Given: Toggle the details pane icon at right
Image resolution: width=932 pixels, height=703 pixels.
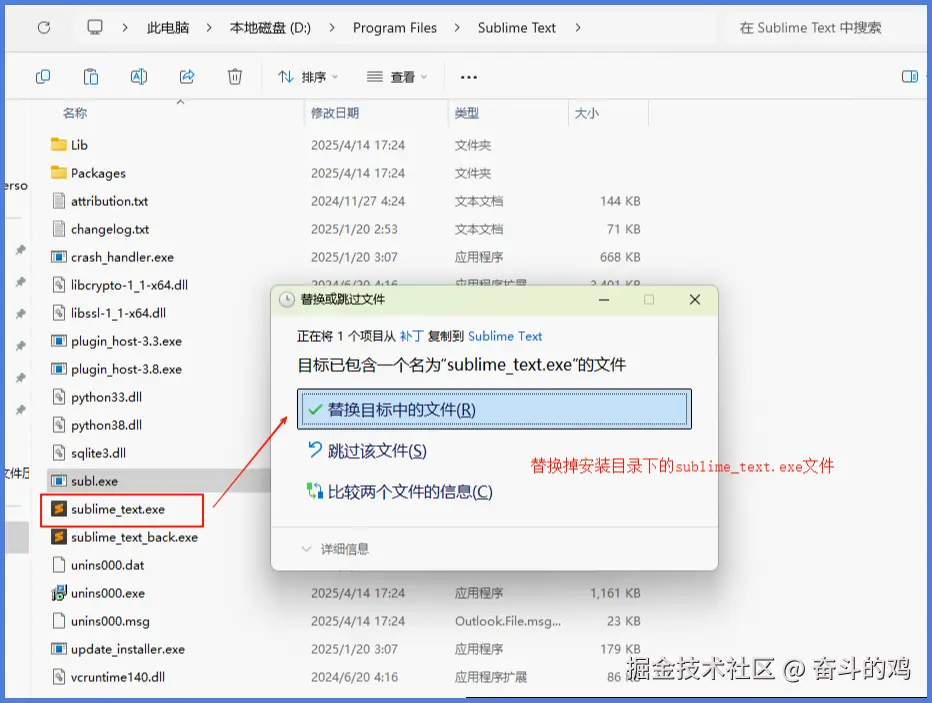Looking at the screenshot, I should [x=909, y=77].
